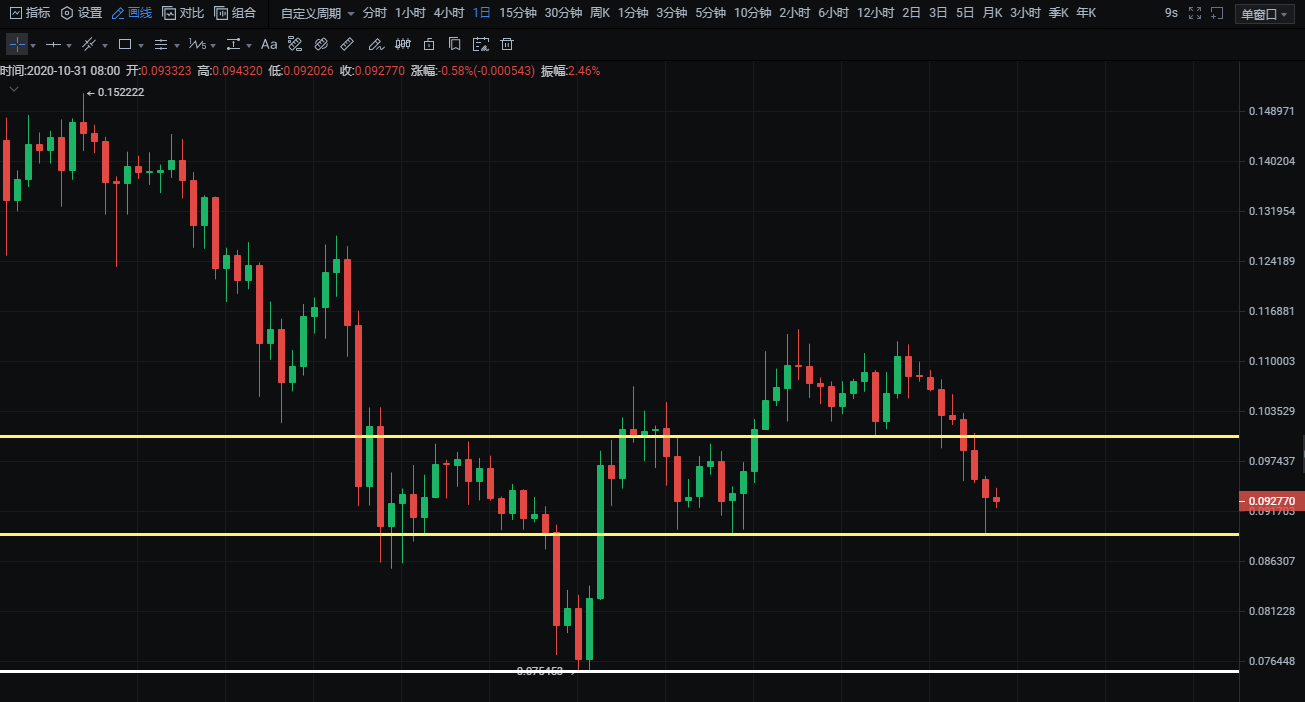Switch to the 4小时 timeframe
This screenshot has height=702, width=1305.
pyautogui.click(x=449, y=13)
